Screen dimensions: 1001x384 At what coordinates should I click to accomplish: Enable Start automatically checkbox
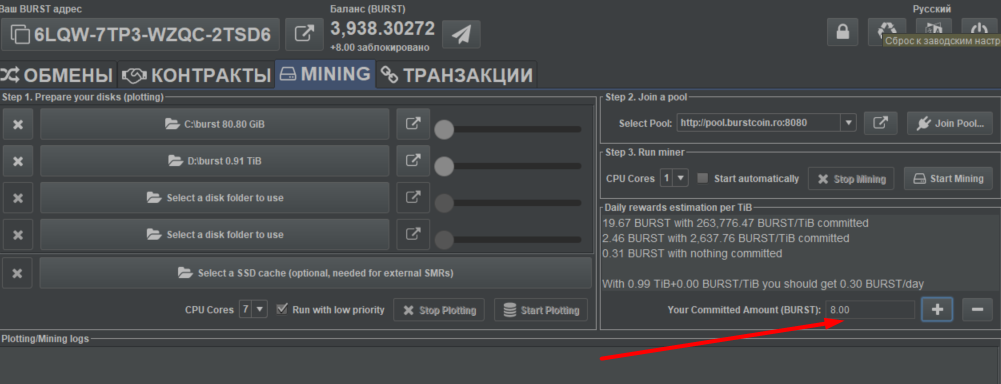[703, 178]
